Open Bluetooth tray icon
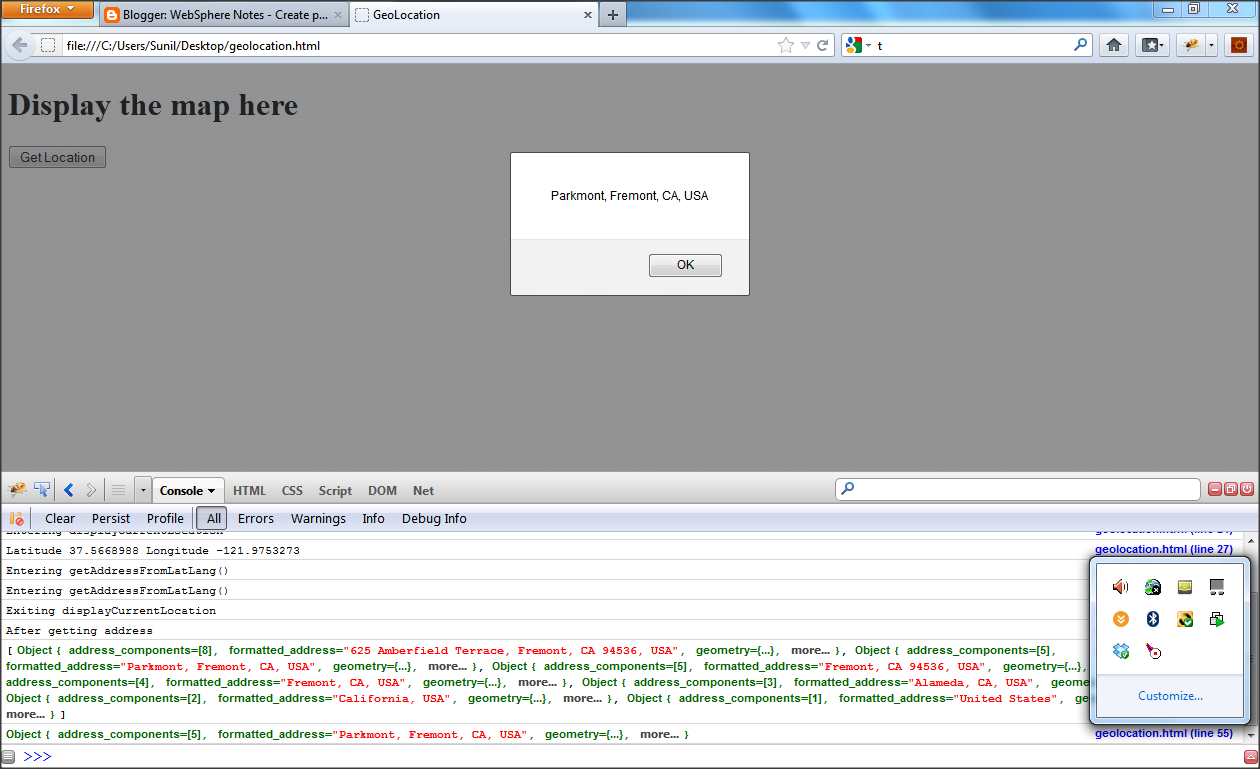This screenshot has height=769, width=1260. (x=1152, y=619)
